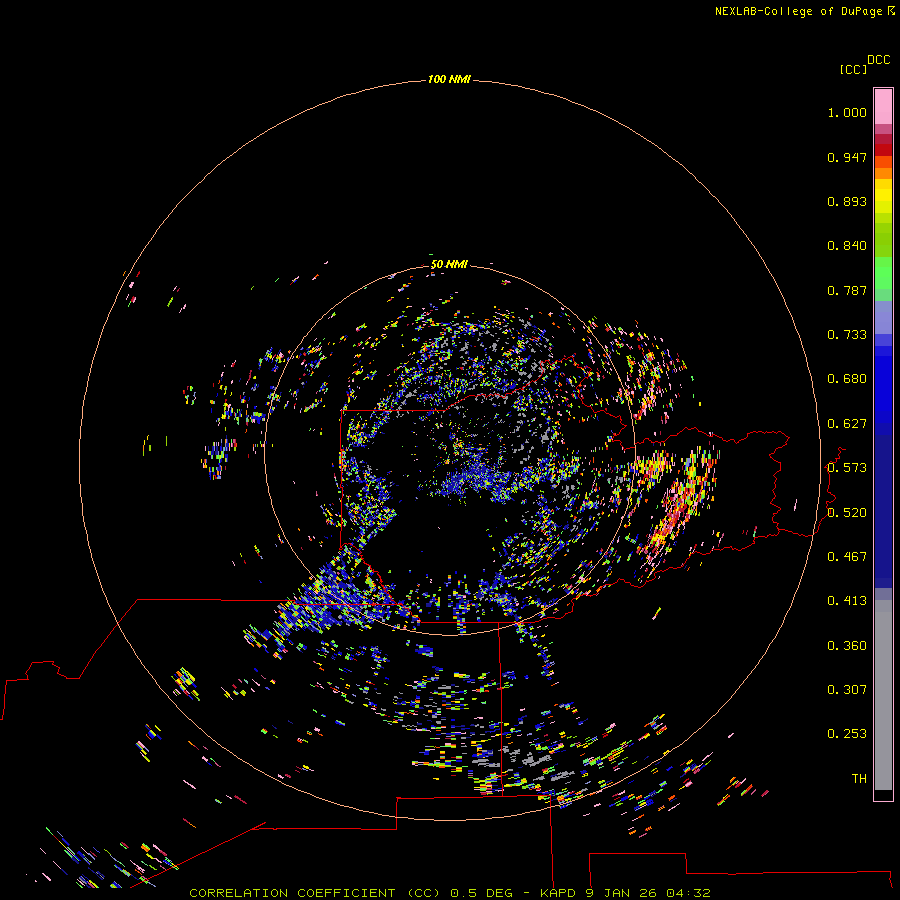Click the 04:32 timestamp in caption
Screen dimensions: 900x900
pyautogui.click(x=688, y=893)
